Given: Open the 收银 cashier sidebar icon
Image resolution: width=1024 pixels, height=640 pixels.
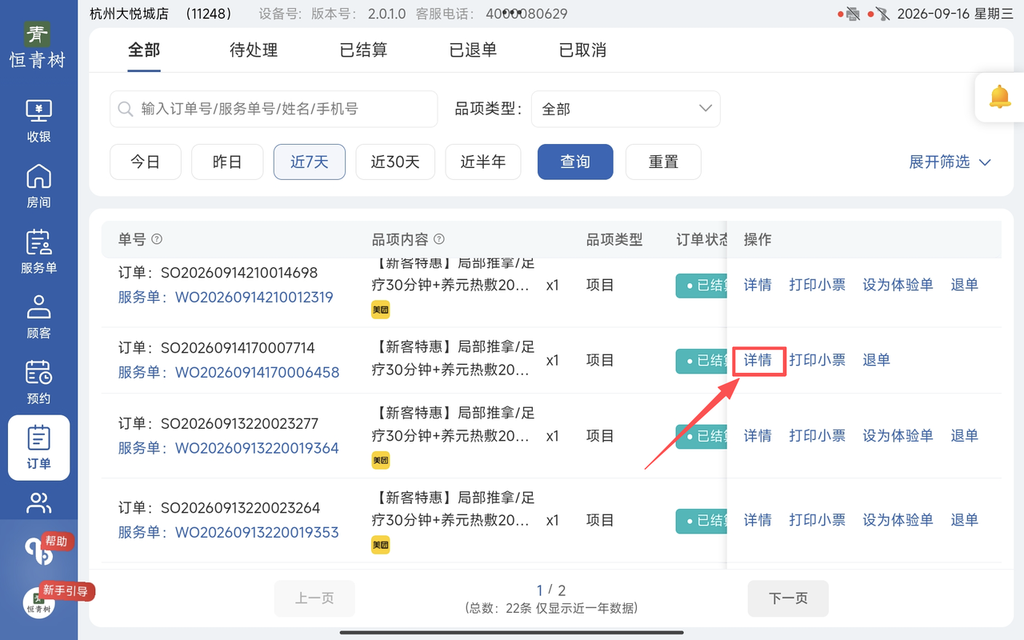Looking at the screenshot, I should (39, 121).
